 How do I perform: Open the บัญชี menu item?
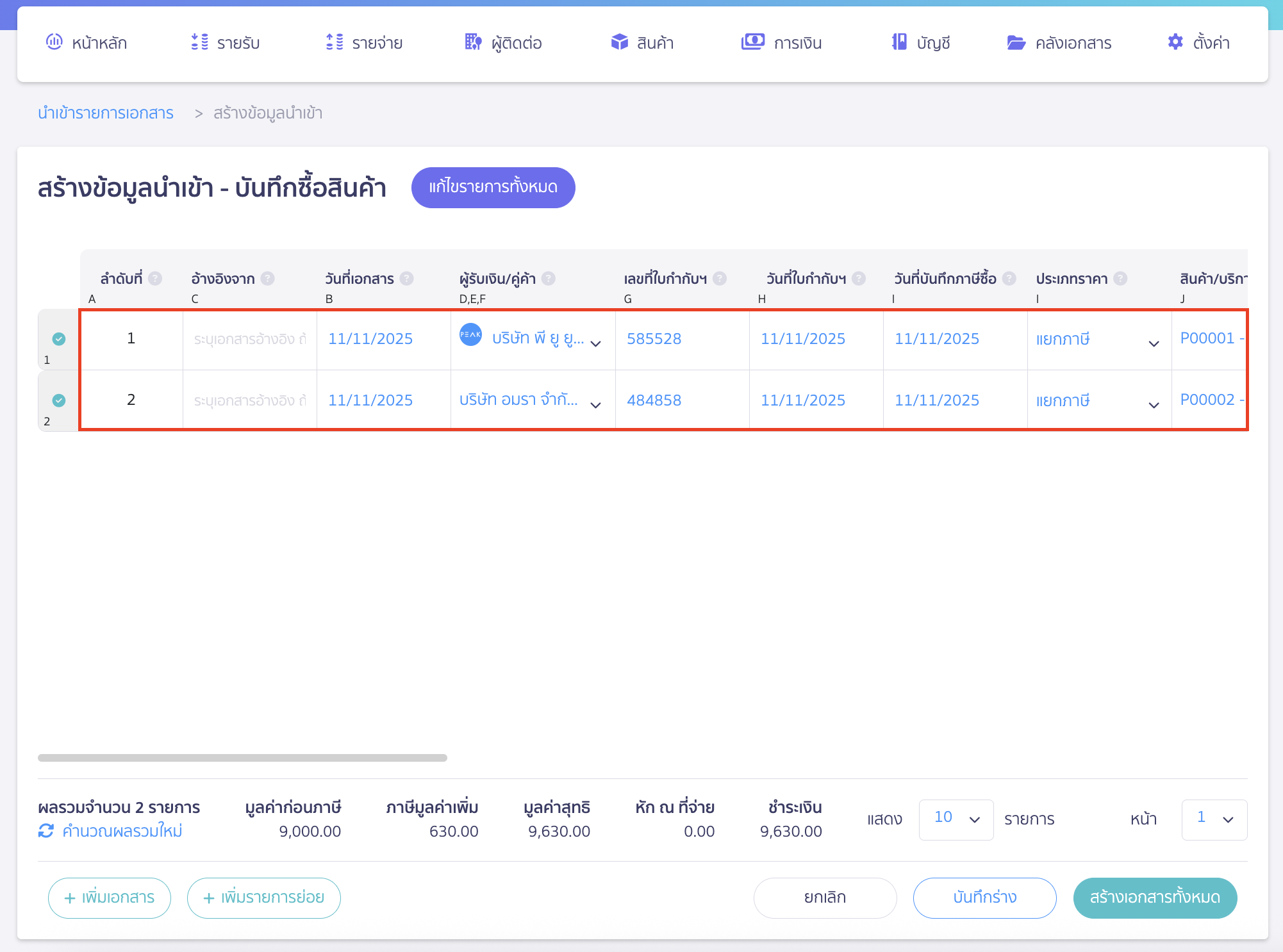(920, 42)
